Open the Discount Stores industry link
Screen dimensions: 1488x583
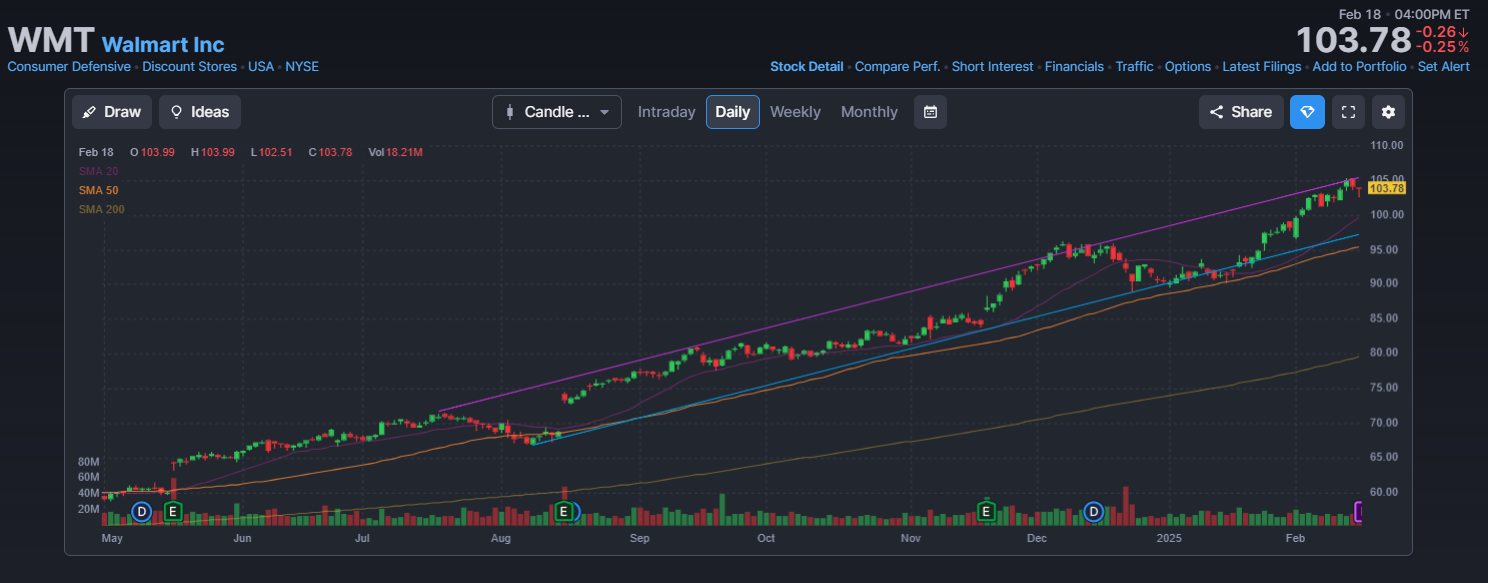point(190,66)
